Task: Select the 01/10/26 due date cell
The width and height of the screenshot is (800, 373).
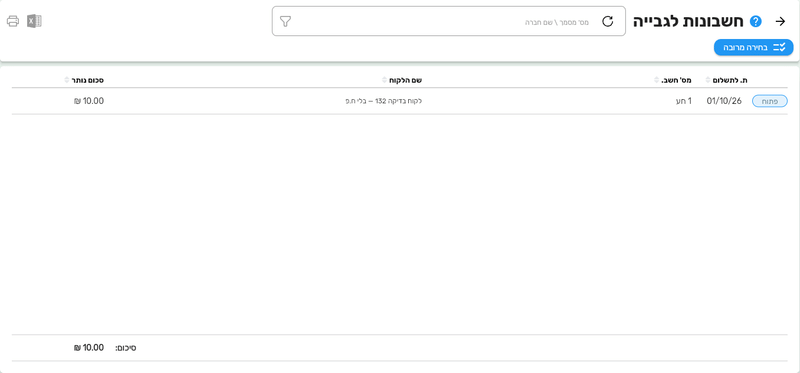Action: click(x=724, y=101)
